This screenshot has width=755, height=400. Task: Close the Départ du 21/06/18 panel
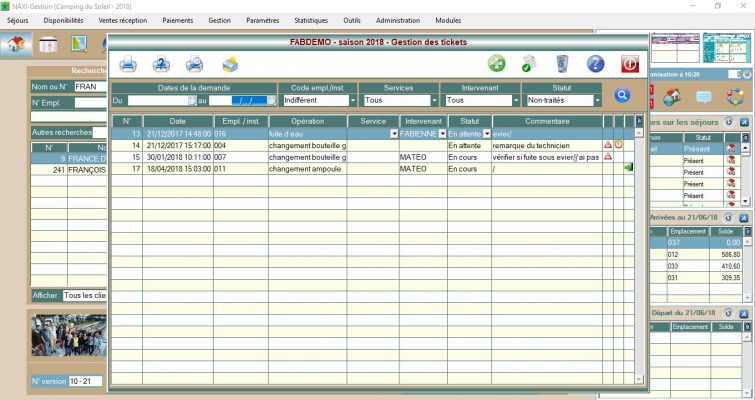click(x=744, y=313)
